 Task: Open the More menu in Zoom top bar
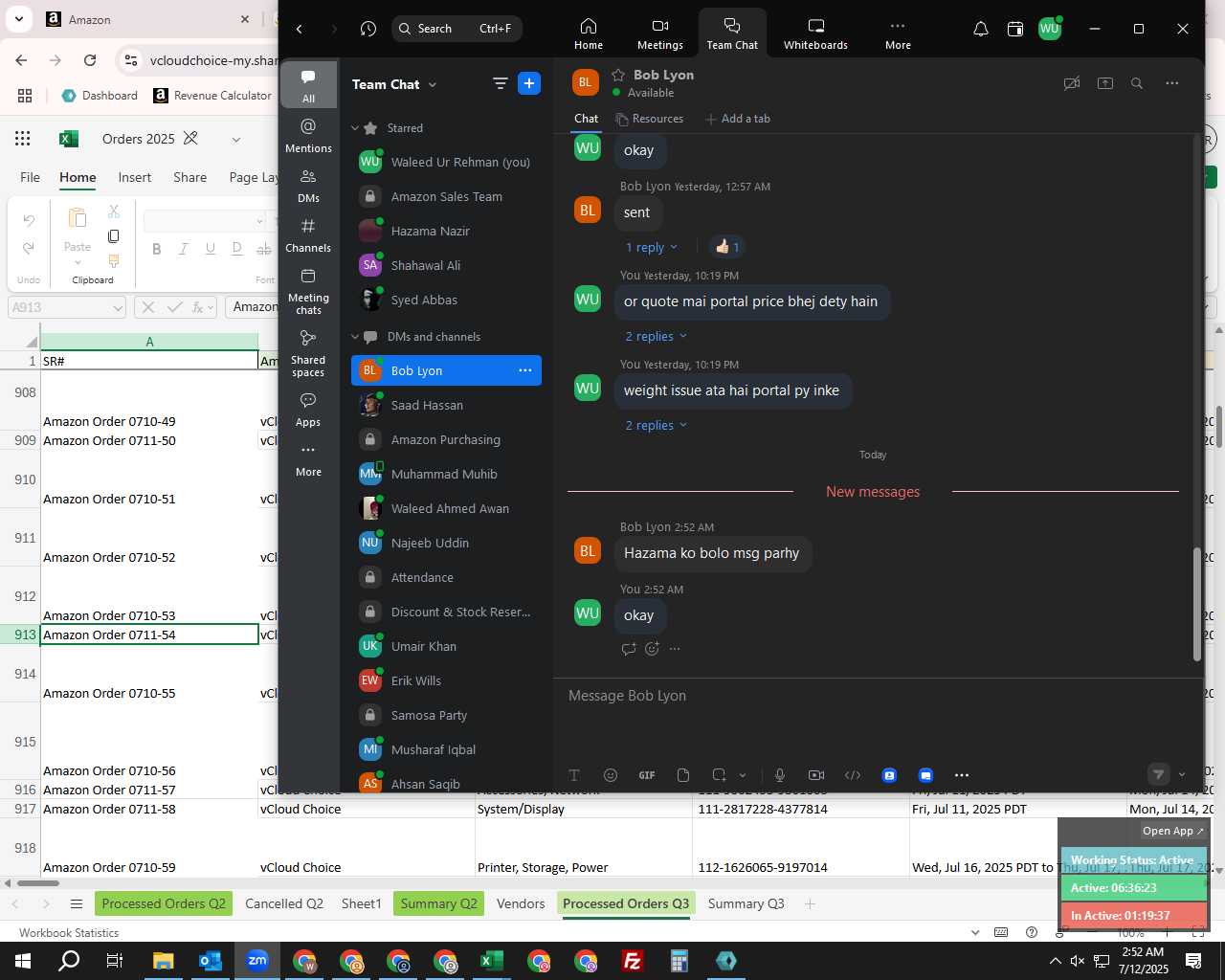[x=898, y=33]
